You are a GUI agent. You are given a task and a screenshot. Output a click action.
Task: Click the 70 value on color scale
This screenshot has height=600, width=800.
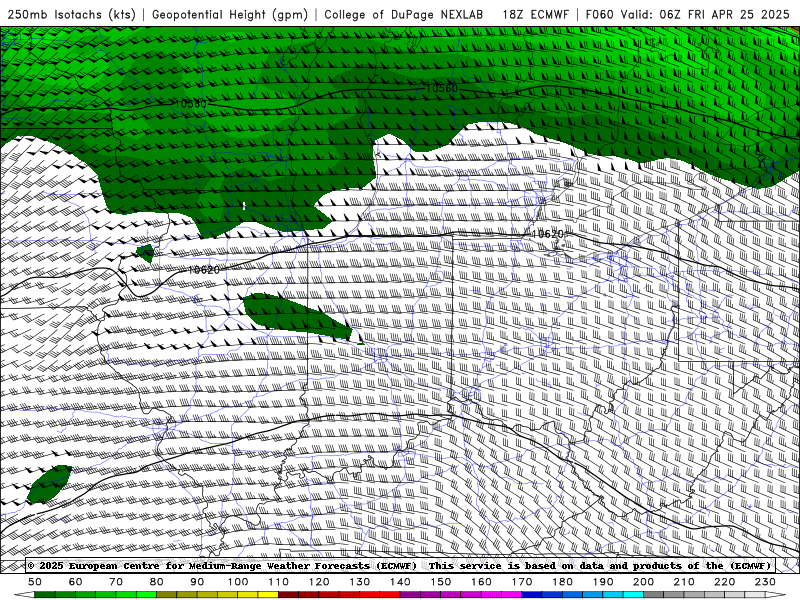tap(116, 582)
